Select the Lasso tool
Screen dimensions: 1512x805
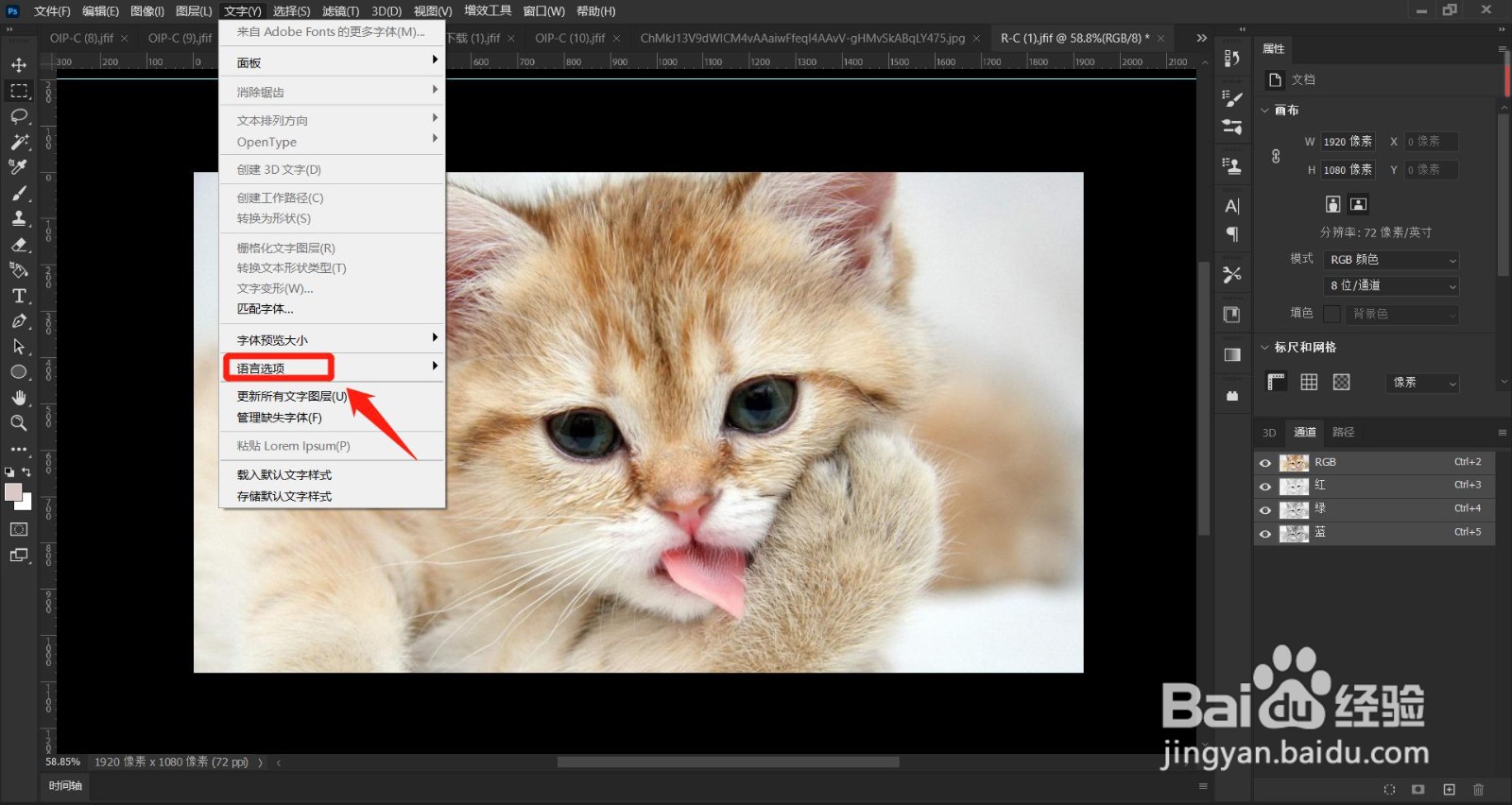[x=19, y=116]
